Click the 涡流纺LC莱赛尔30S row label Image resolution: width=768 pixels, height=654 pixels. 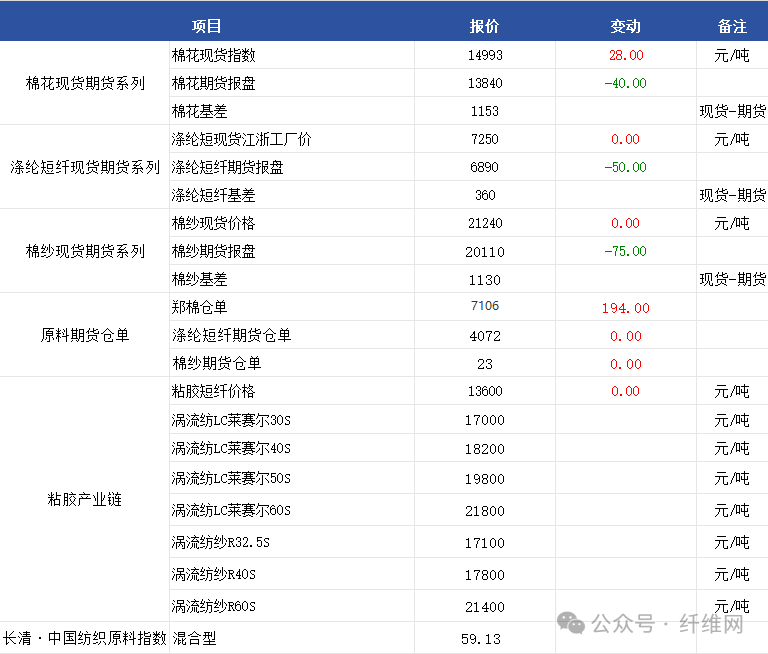pyautogui.click(x=231, y=420)
